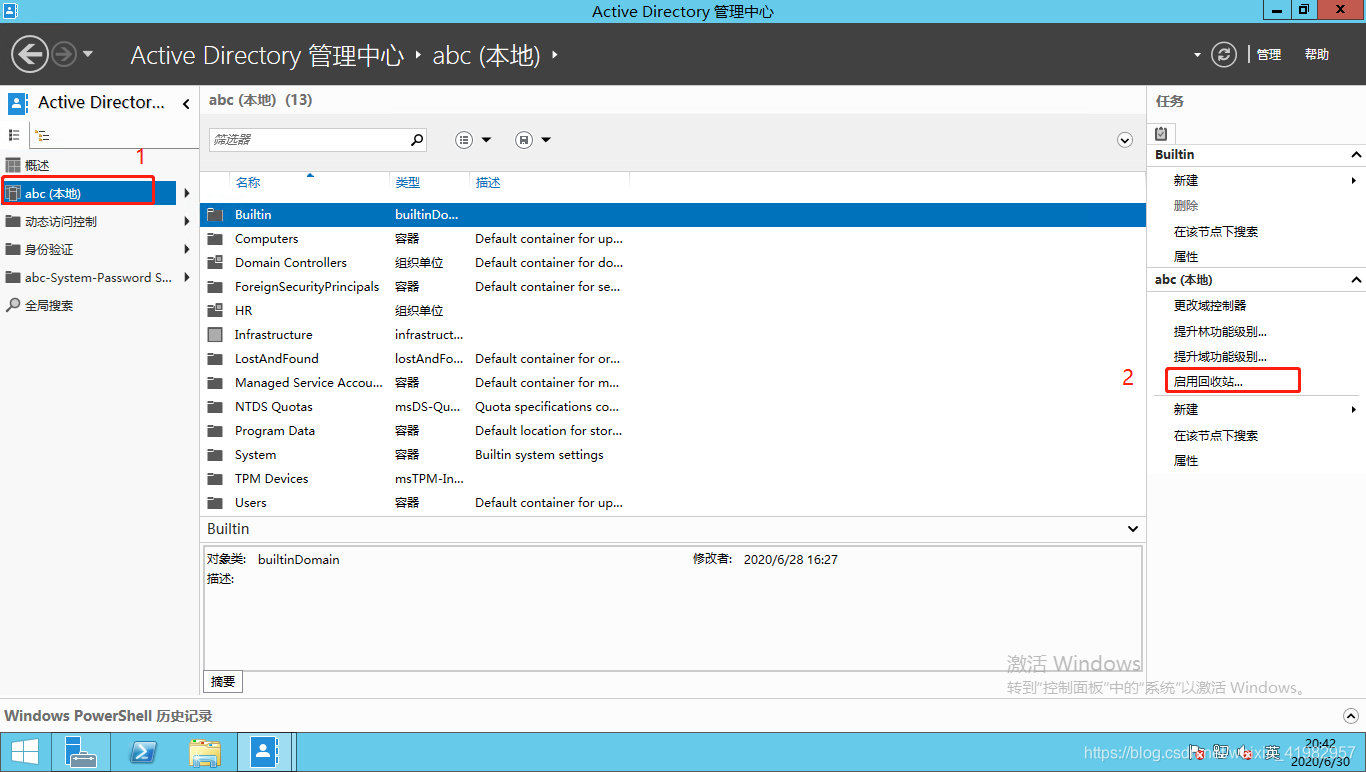
Task: Expand the filter criteria chevron
Action: (x=1125, y=140)
